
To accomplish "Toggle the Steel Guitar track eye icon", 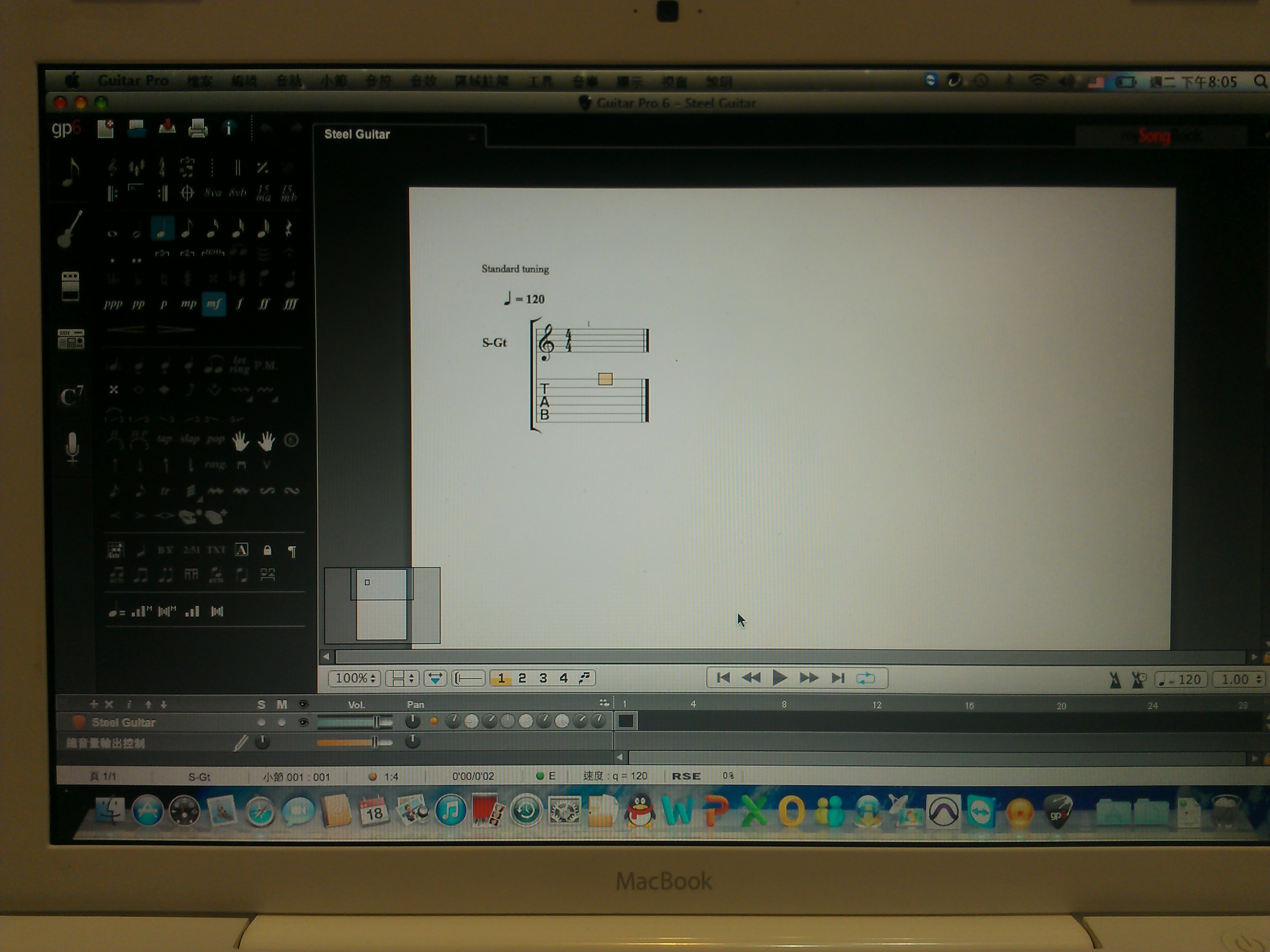I will point(304,723).
